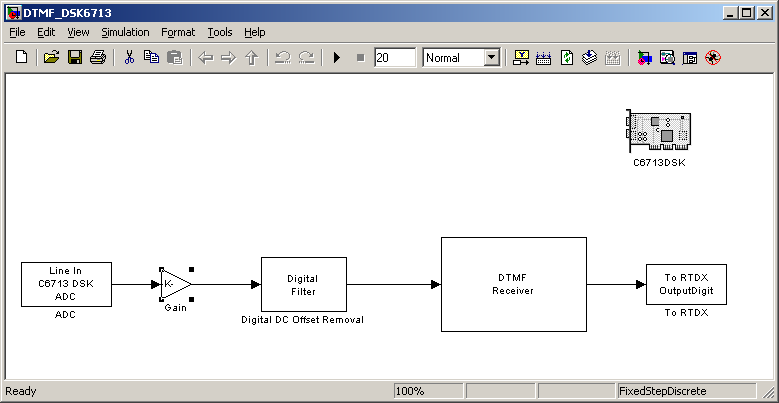Image resolution: width=779 pixels, height=403 pixels.
Task: Print the model using the printer icon
Action: [x=98, y=58]
